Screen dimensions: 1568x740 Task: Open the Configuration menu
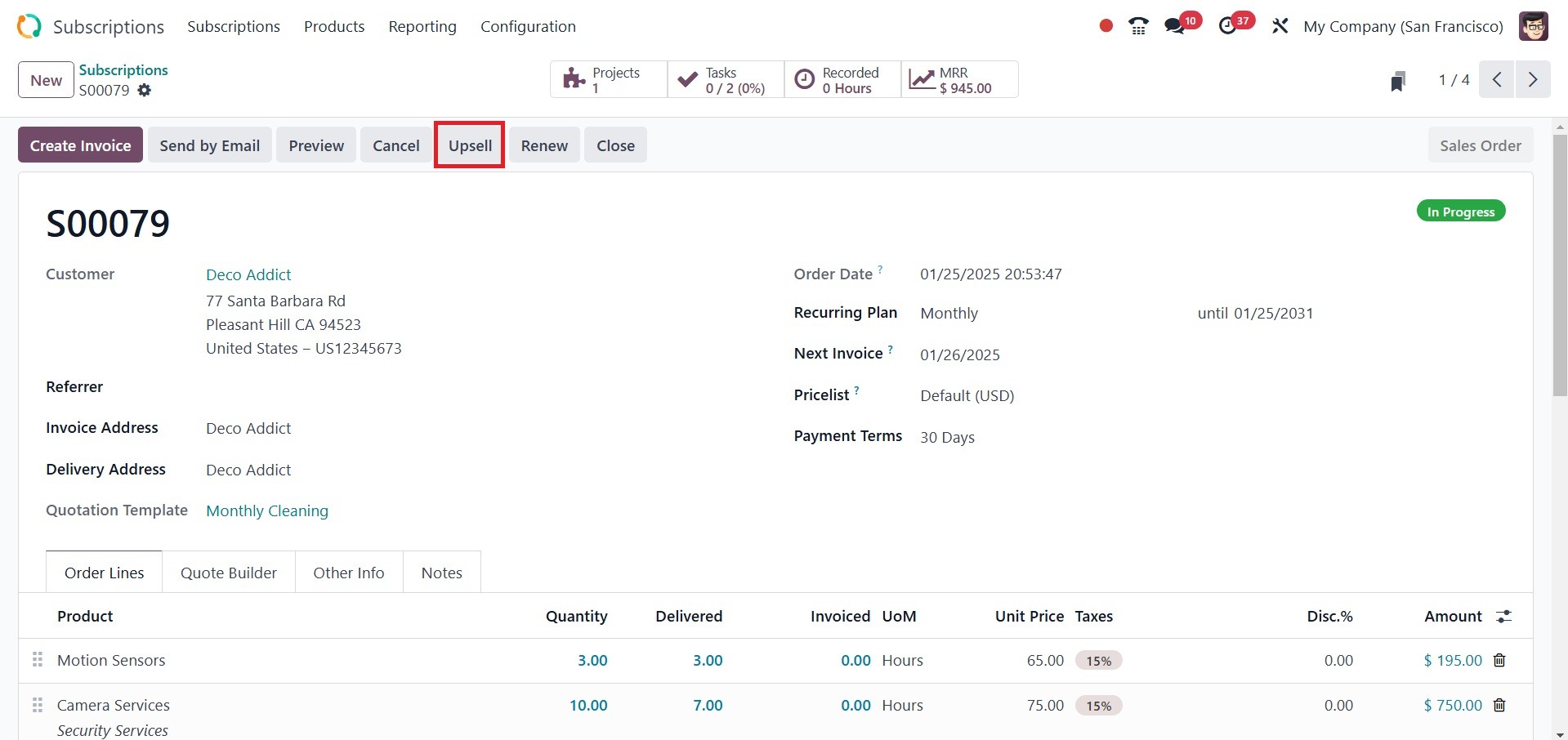[528, 26]
